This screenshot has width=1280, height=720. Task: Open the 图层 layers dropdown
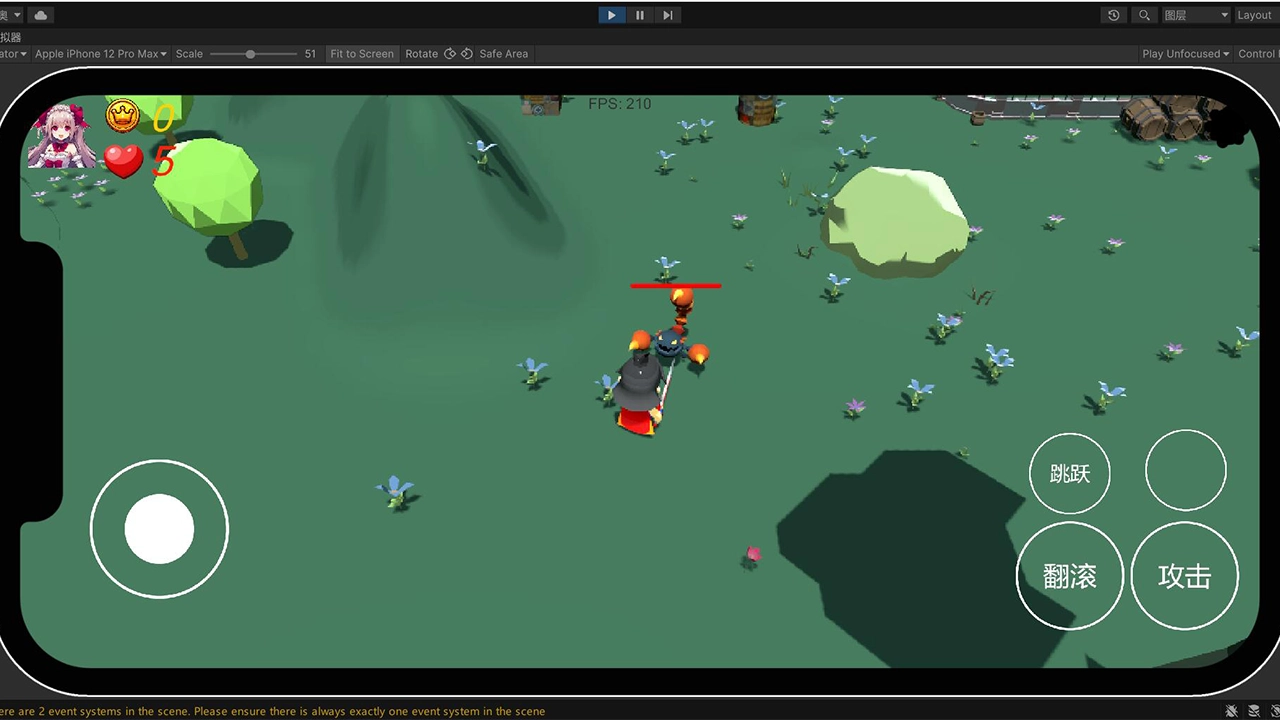[1196, 15]
